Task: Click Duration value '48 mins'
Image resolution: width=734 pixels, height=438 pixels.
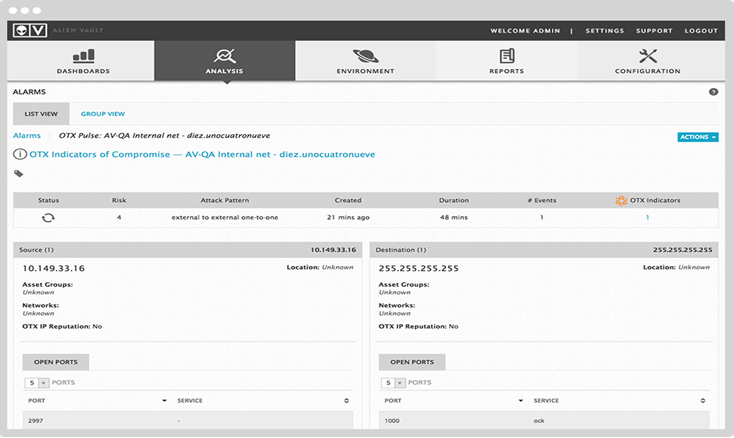Action: (x=454, y=218)
